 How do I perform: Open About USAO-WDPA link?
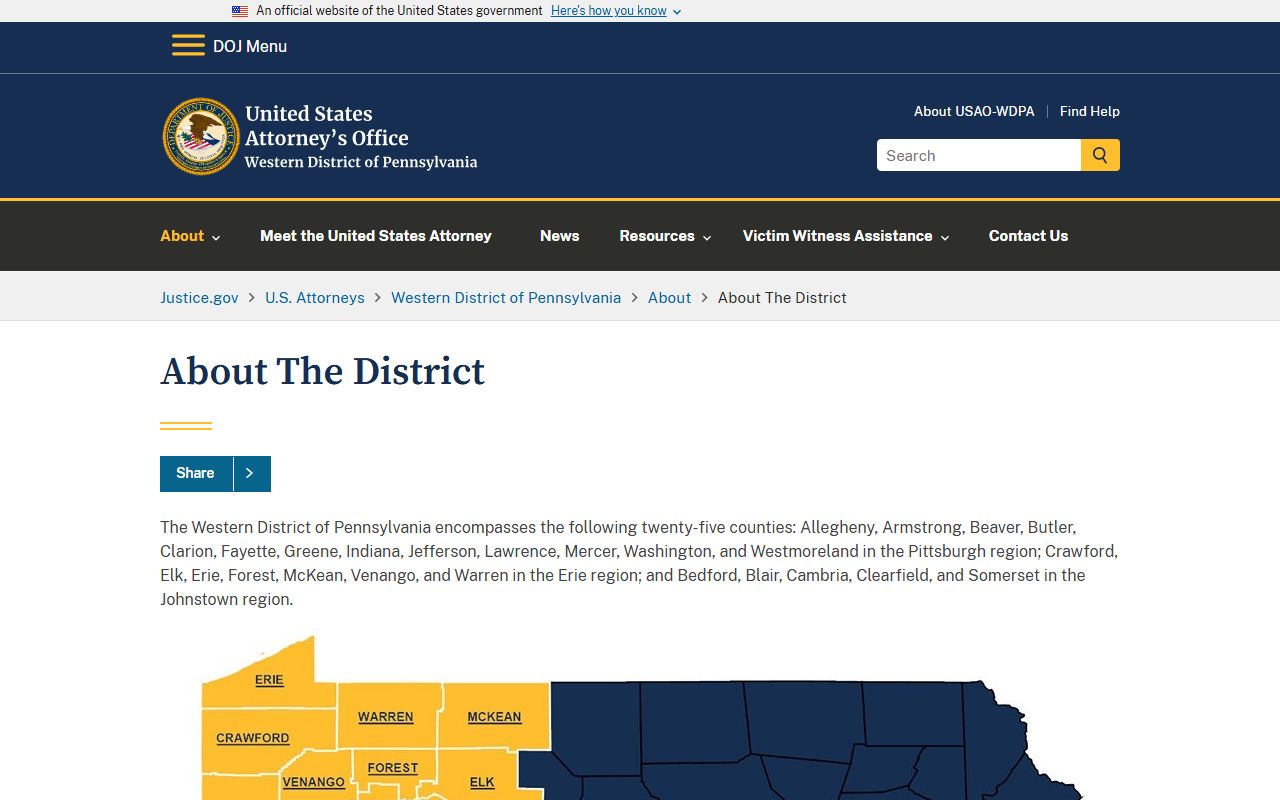coord(974,111)
